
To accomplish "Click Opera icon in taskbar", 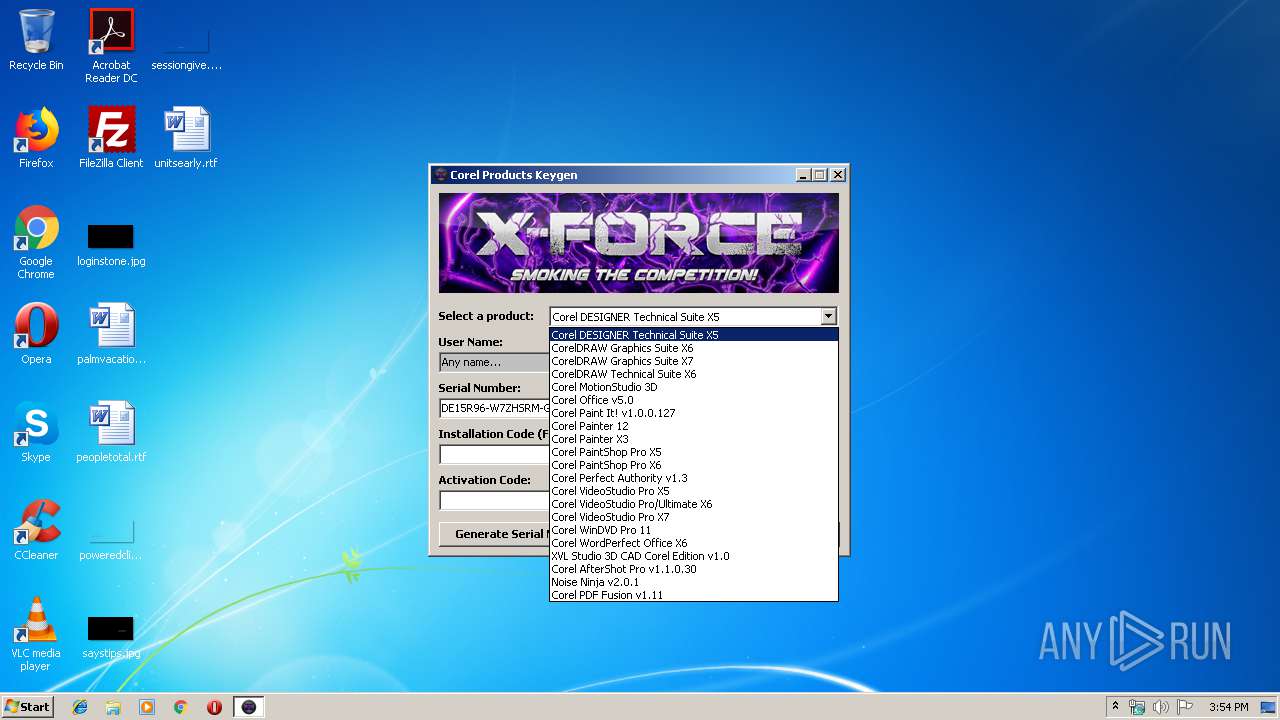I will click(214, 707).
